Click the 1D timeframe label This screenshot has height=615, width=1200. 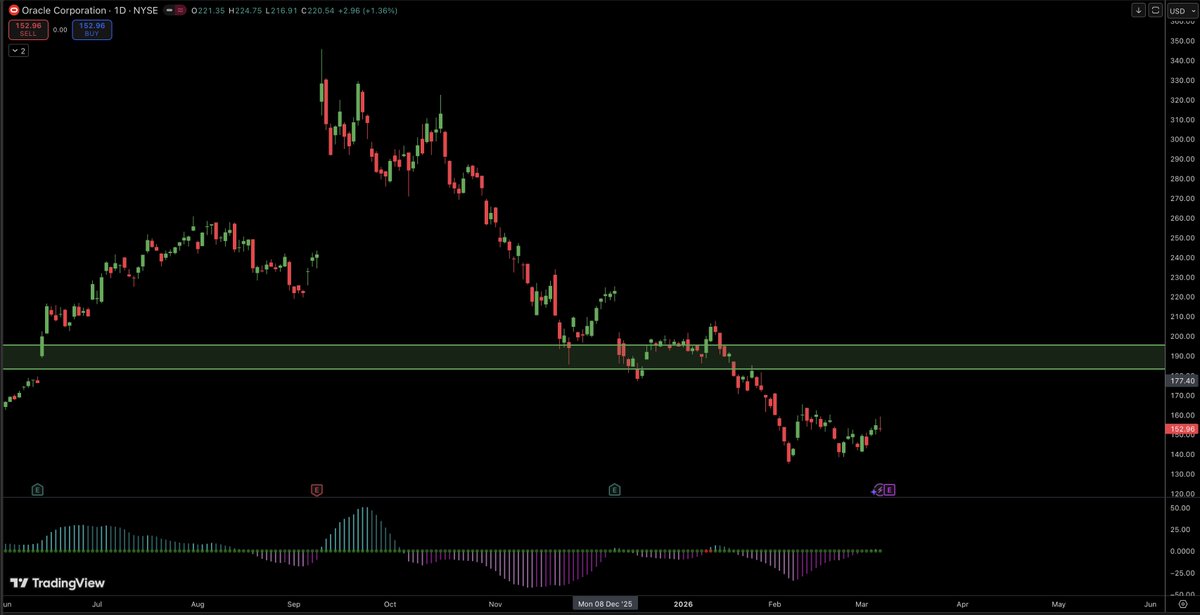coord(120,10)
